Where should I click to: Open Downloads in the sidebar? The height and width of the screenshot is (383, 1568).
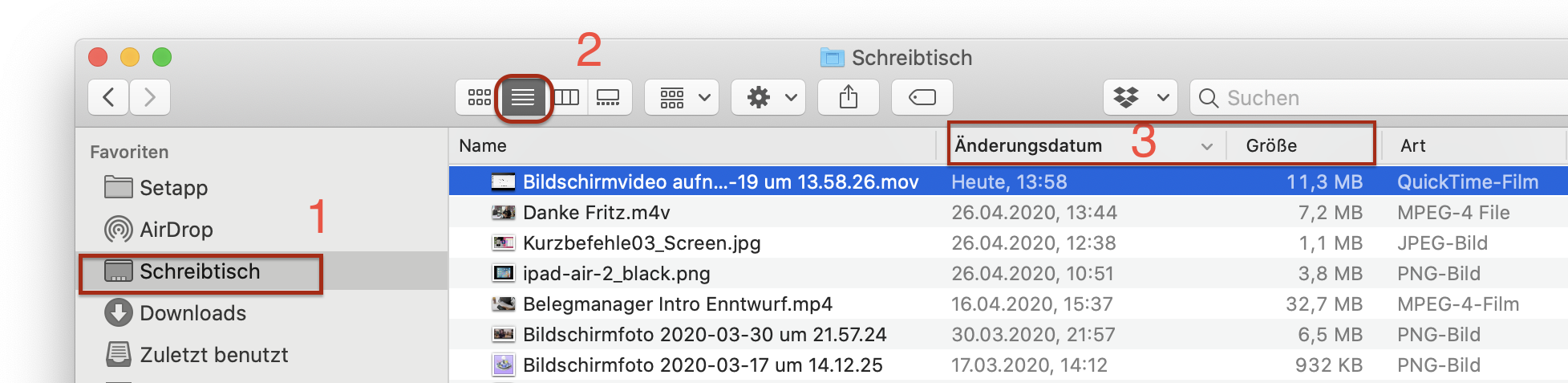(192, 313)
